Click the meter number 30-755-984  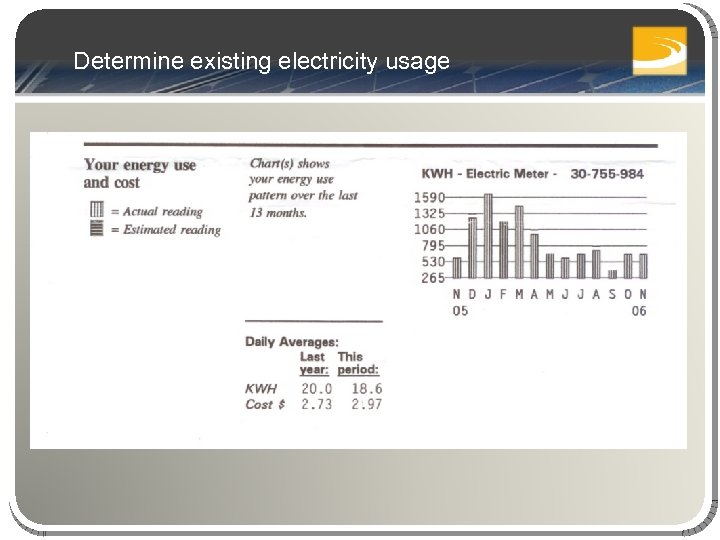[607, 174]
